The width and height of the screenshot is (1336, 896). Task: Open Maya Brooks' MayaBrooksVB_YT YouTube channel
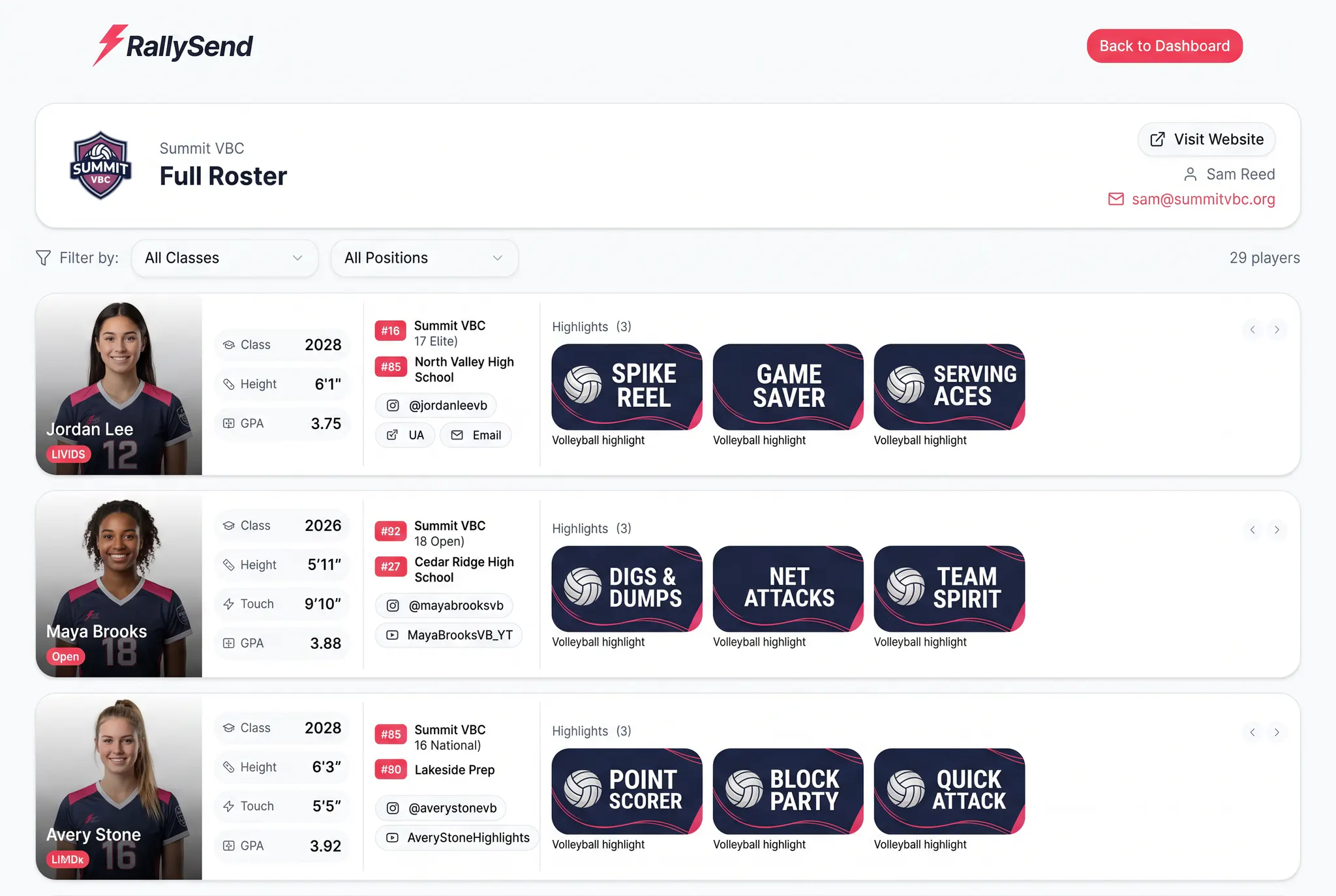point(449,635)
